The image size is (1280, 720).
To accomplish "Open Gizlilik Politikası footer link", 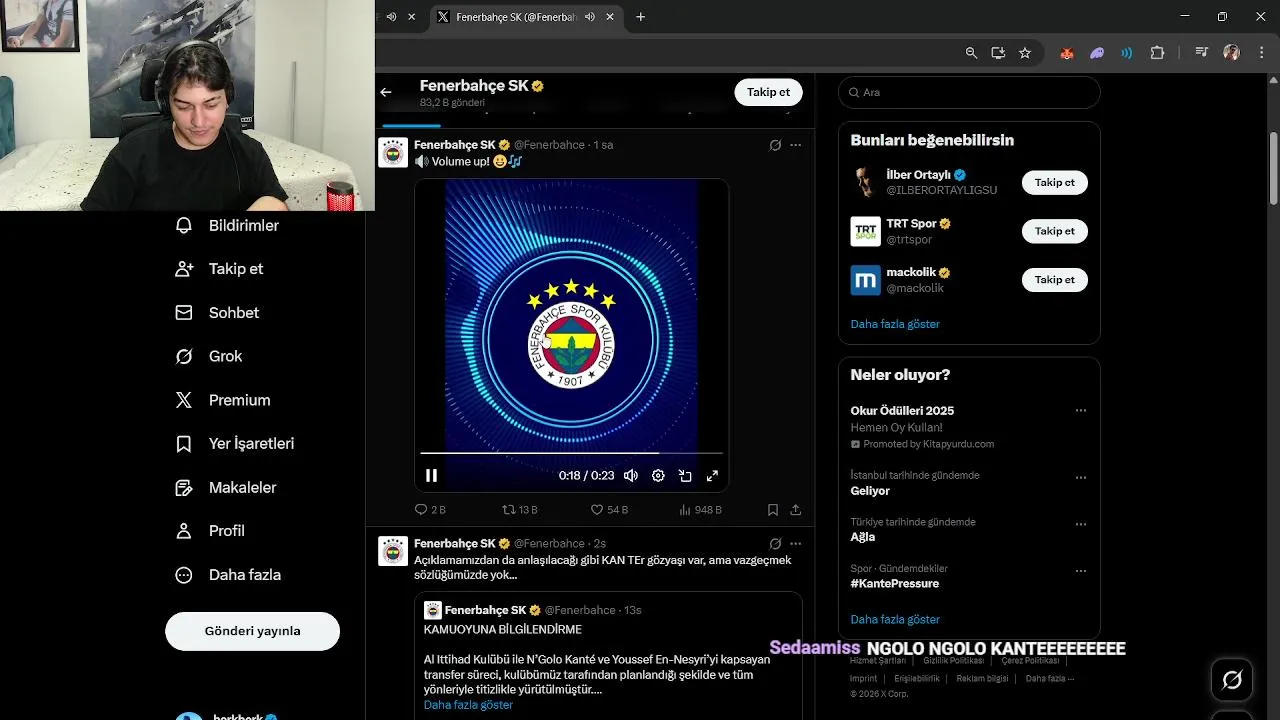I will [x=954, y=661].
